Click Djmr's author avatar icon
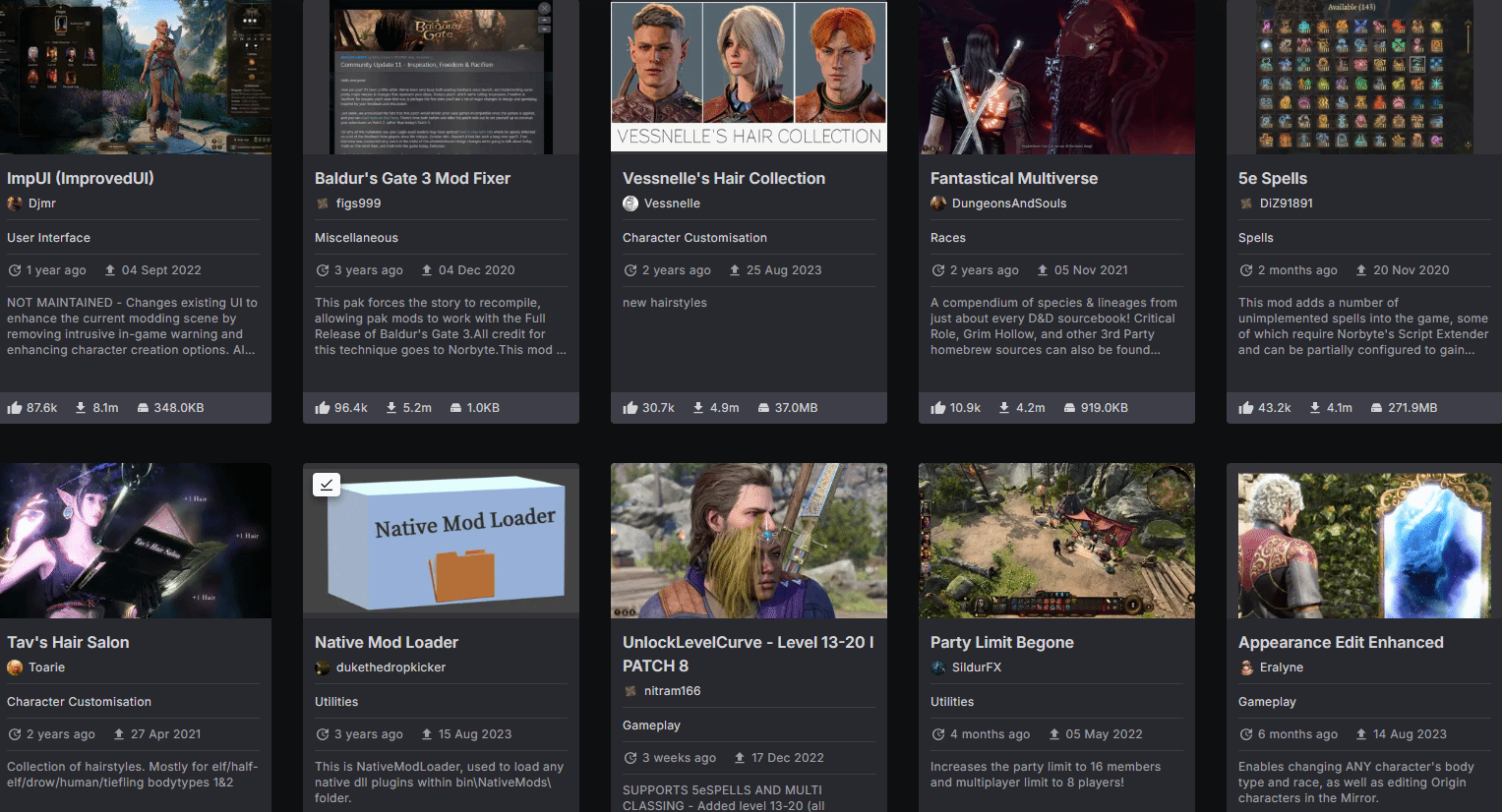 (15, 203)
